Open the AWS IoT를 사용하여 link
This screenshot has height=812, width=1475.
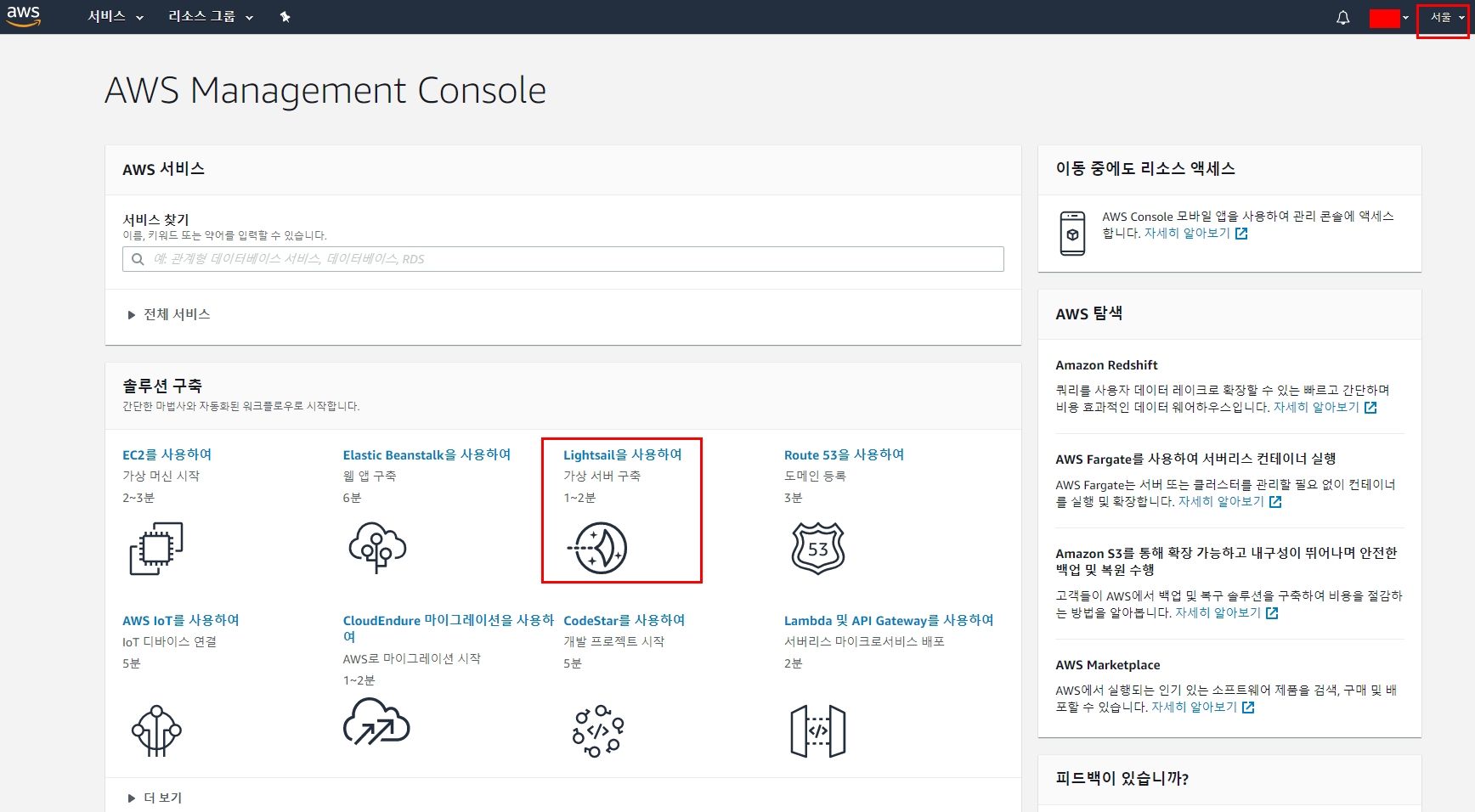coord(181,620)
